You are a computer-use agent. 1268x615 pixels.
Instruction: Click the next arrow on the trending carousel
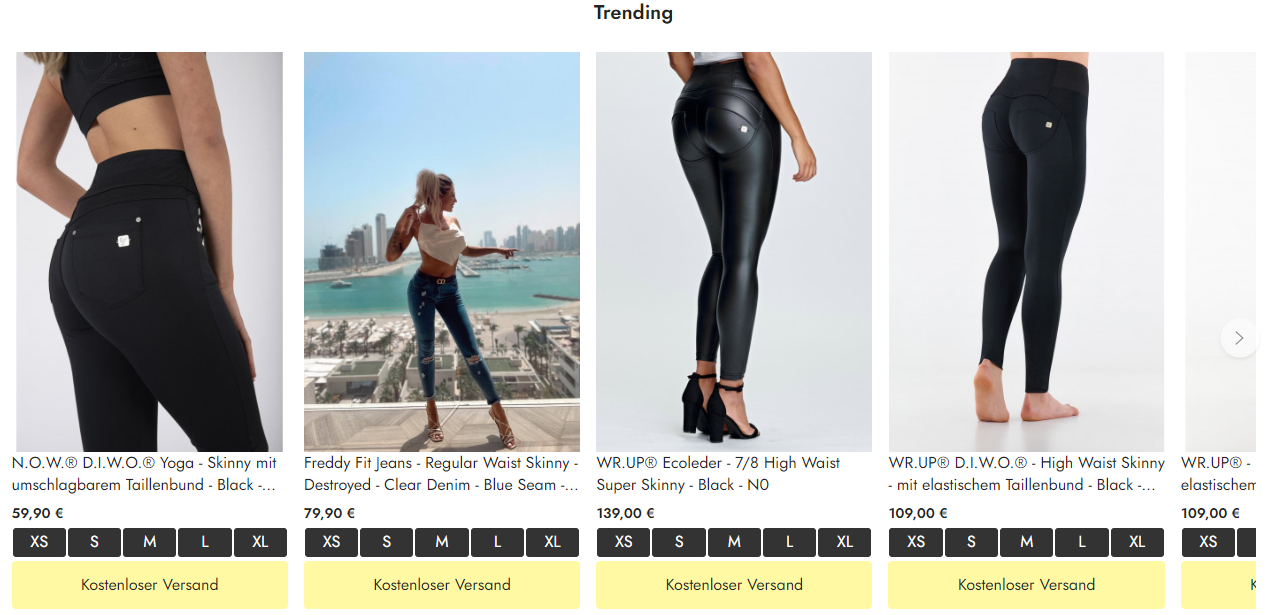coord(1239,338)
